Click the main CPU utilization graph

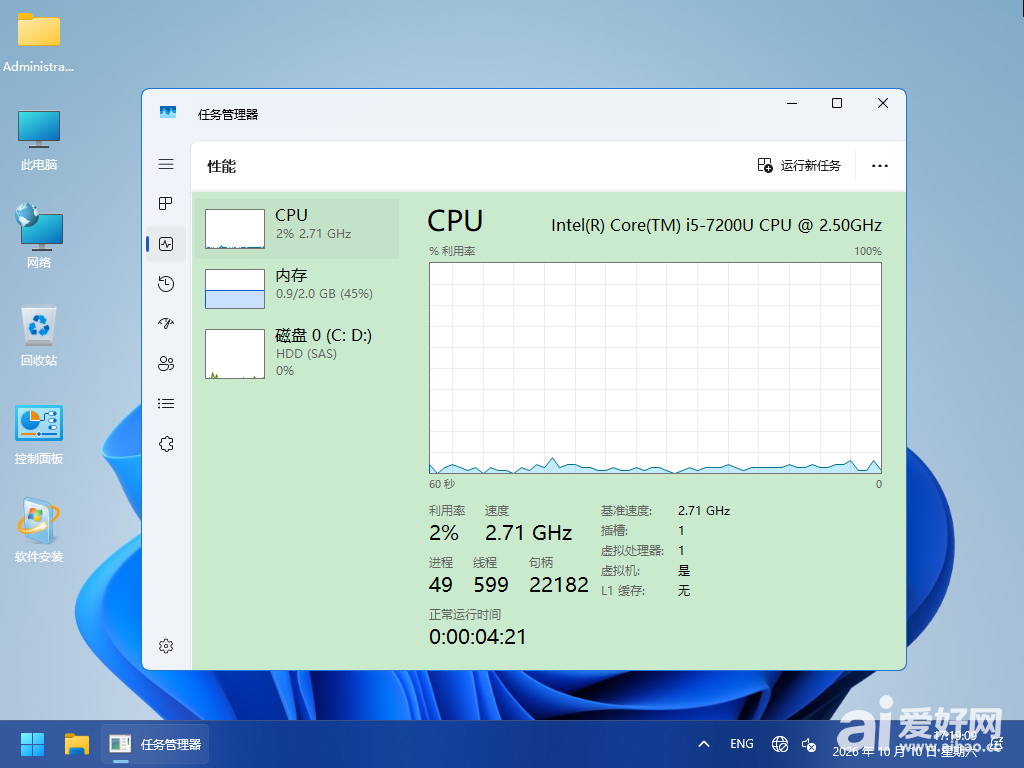pos(655,368)
